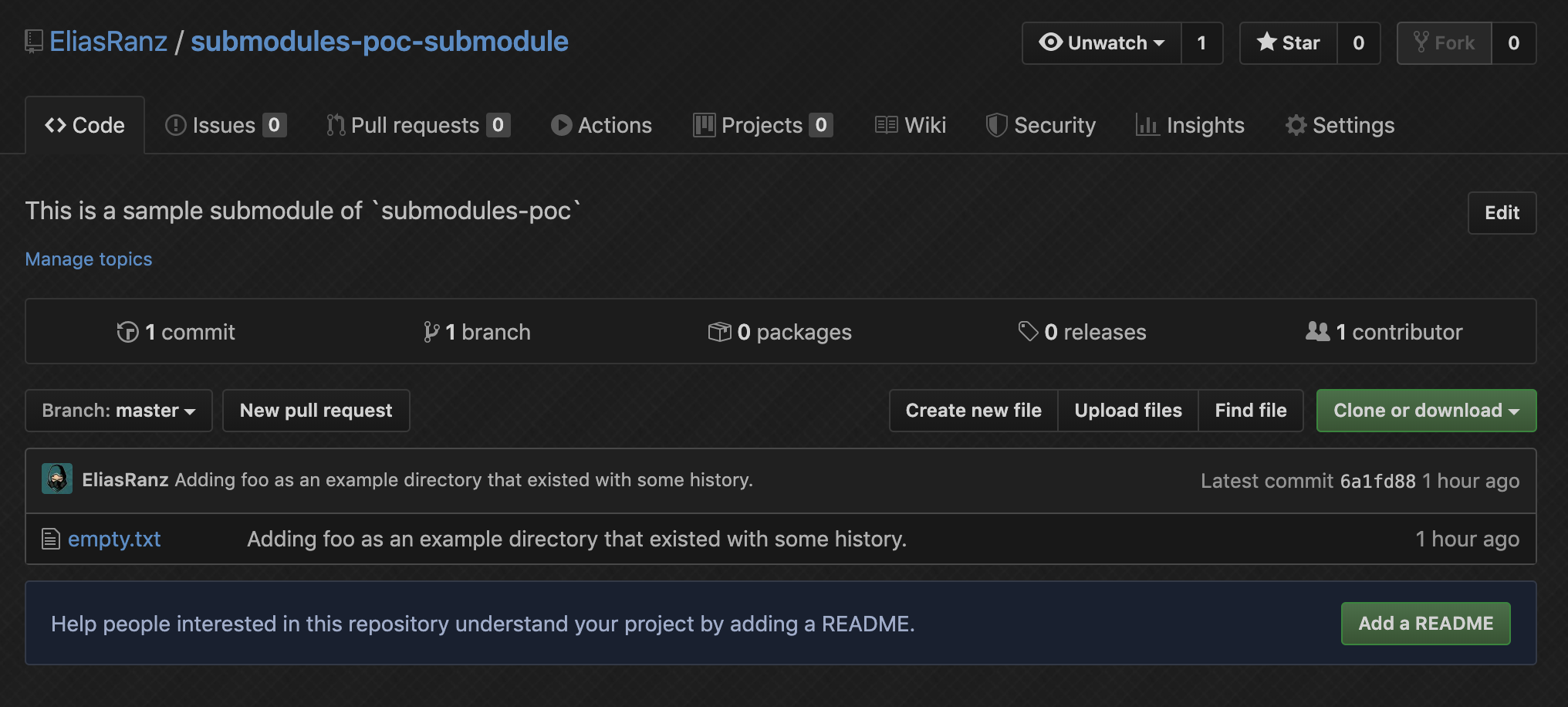
Task: Click the Projects board icon
Action: pos(704,125)
